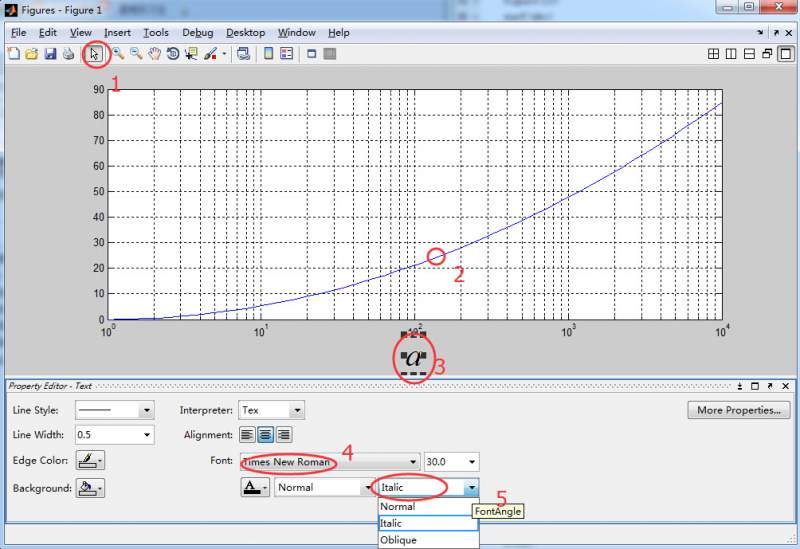Screen dimensions: 800x549
Task: Undock the figure using menu bar arrow
Action: [776, 33]
